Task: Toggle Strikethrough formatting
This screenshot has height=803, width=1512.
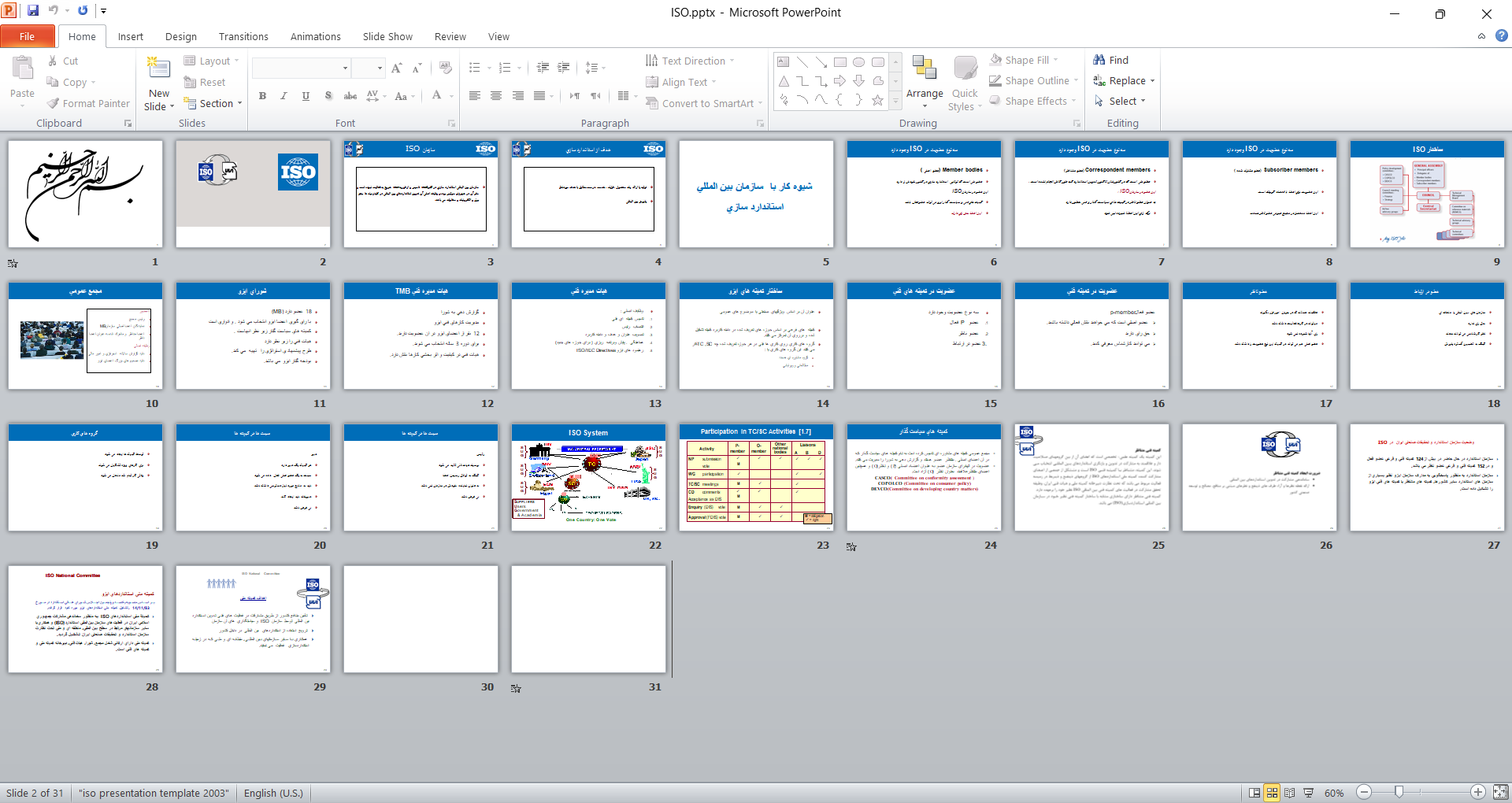Action: tap(350, 96)
